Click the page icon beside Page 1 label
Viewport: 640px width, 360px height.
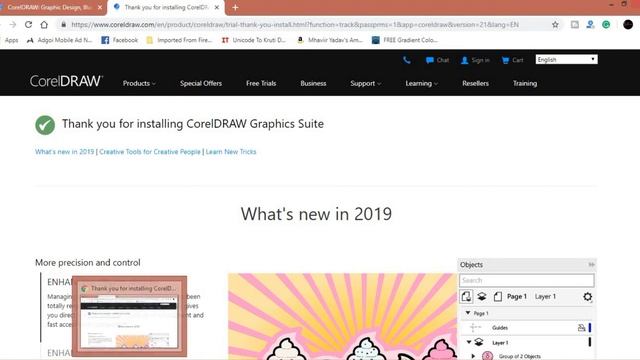[x=498, y=296]
